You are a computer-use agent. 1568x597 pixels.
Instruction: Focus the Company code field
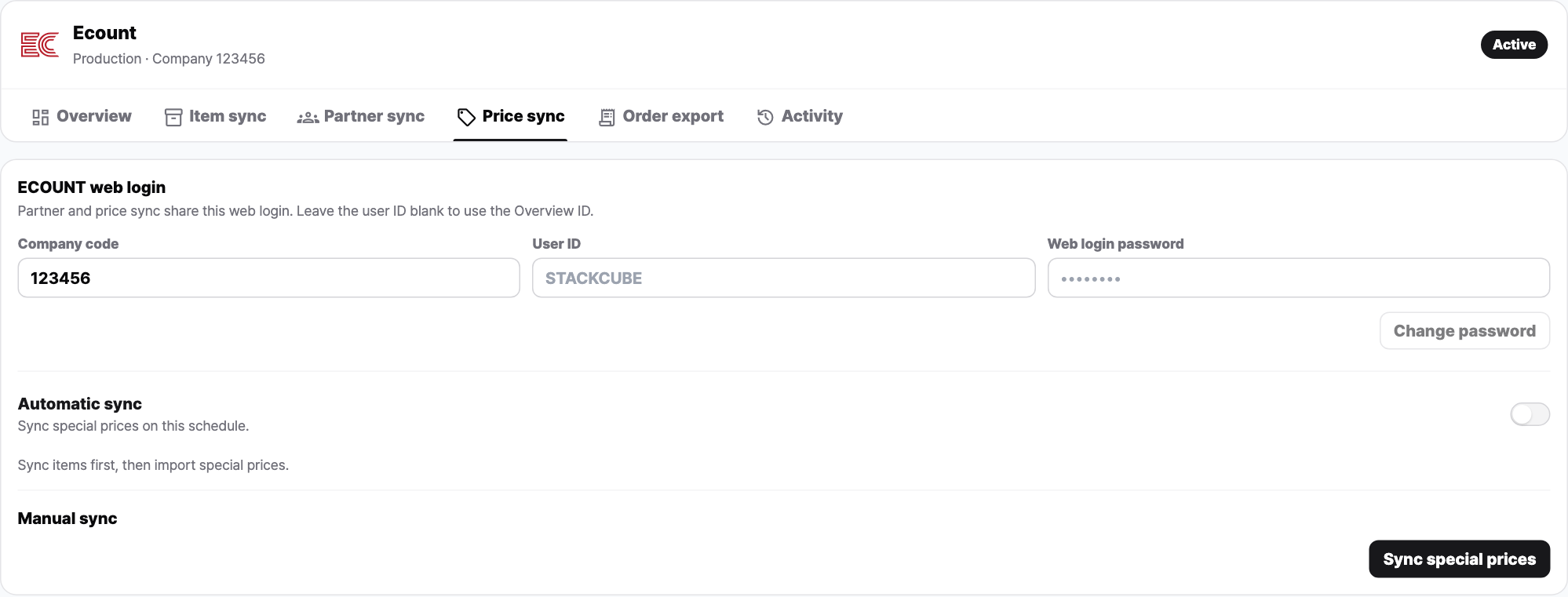tap(269, 278)
